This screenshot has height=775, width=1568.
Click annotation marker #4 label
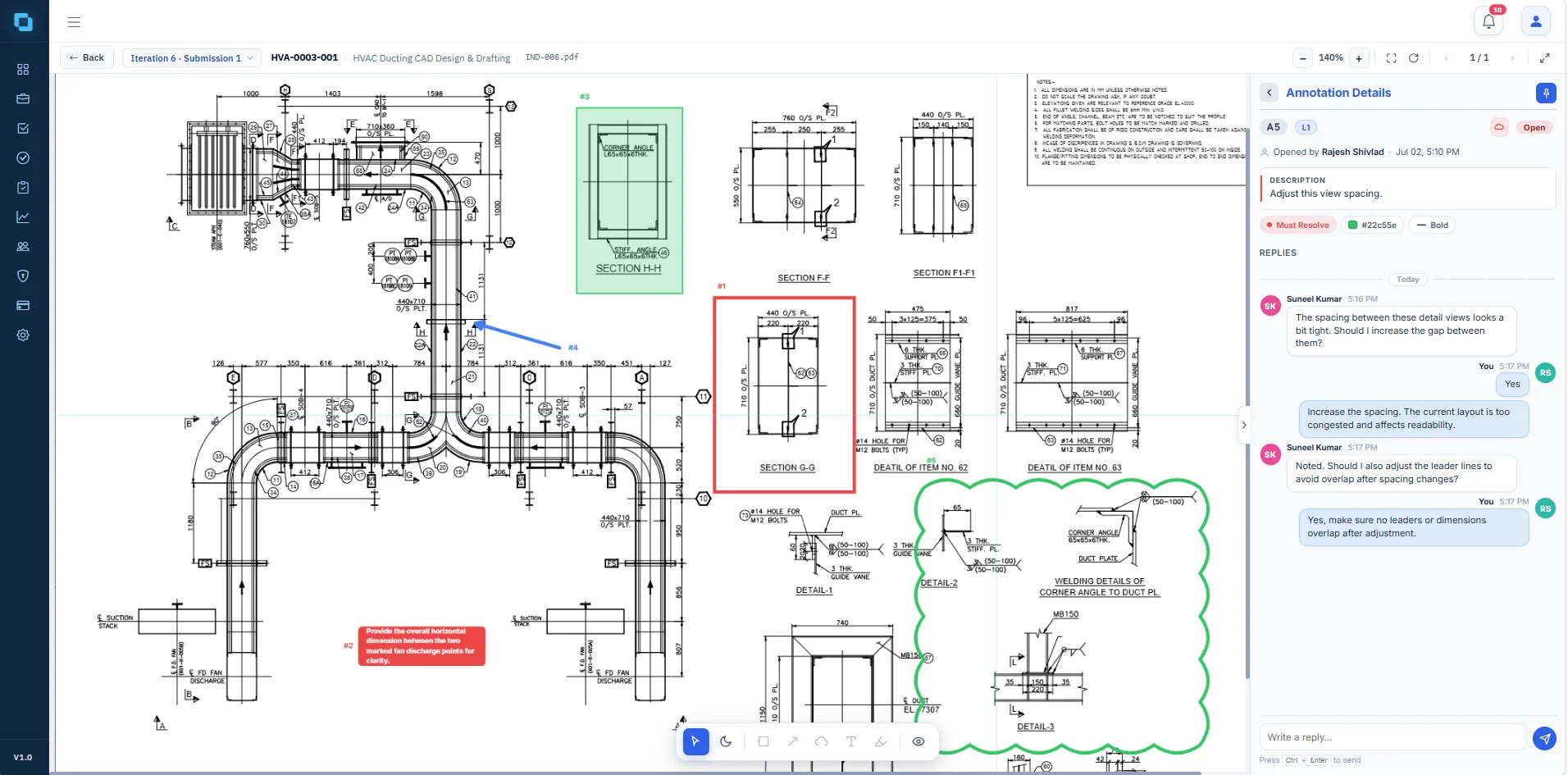(x=573, y=348)
